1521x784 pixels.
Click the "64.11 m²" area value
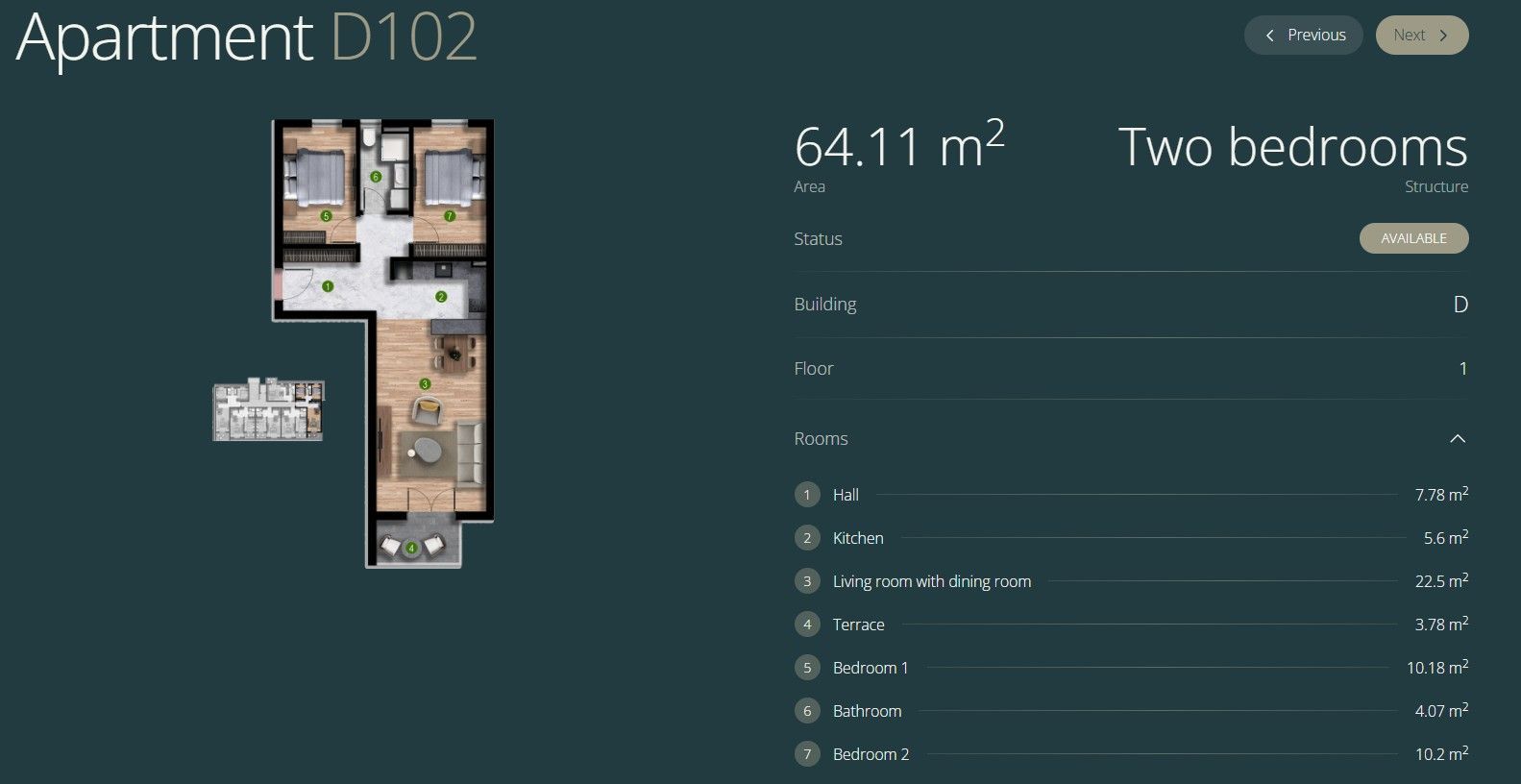coord(899,146)
